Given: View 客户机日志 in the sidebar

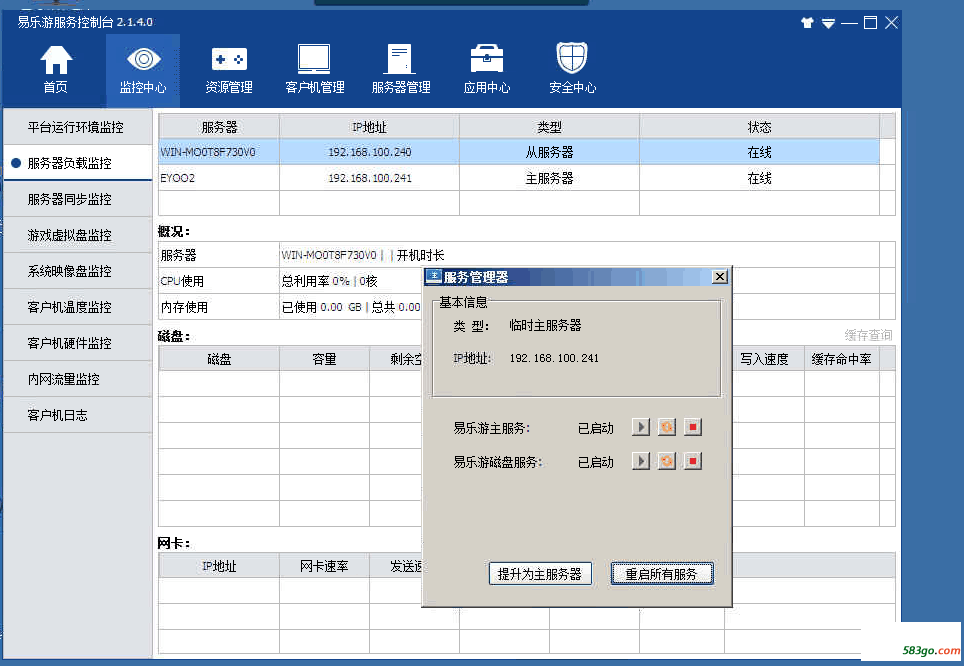Looking at the screenshot, I should click(x=78, y=415).
